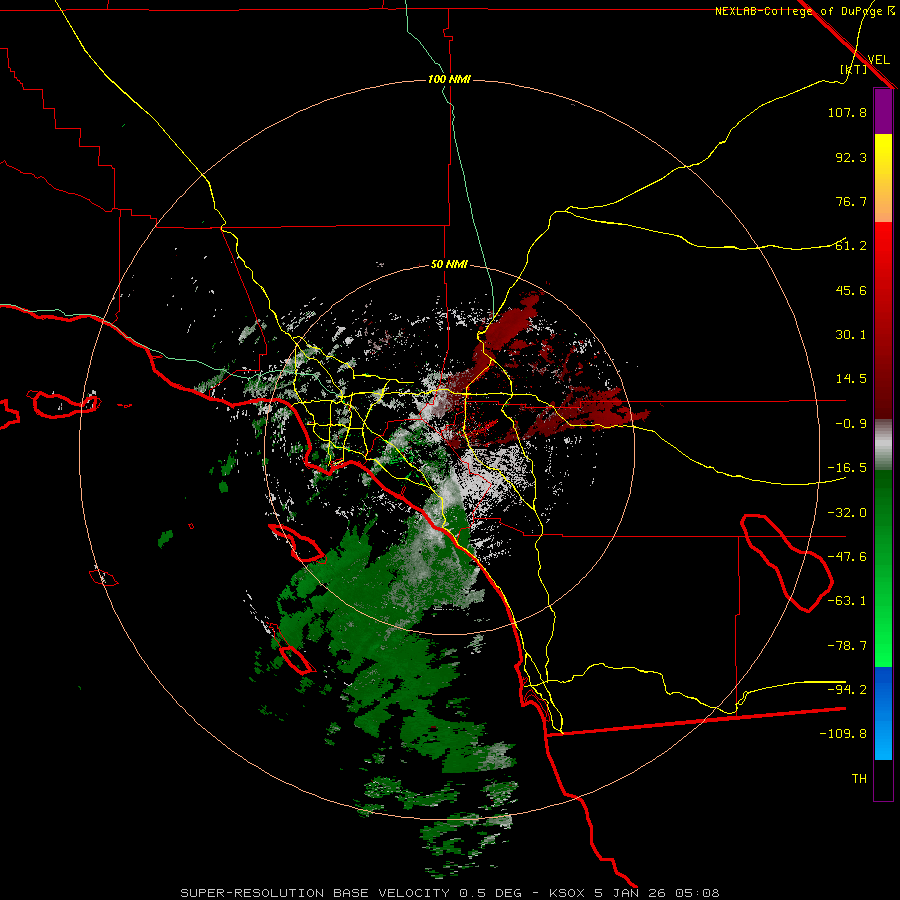Click the 14.5 velocity scale value
Screen dimensions: 900x900
pyautogui.click(x=851, y=379)
